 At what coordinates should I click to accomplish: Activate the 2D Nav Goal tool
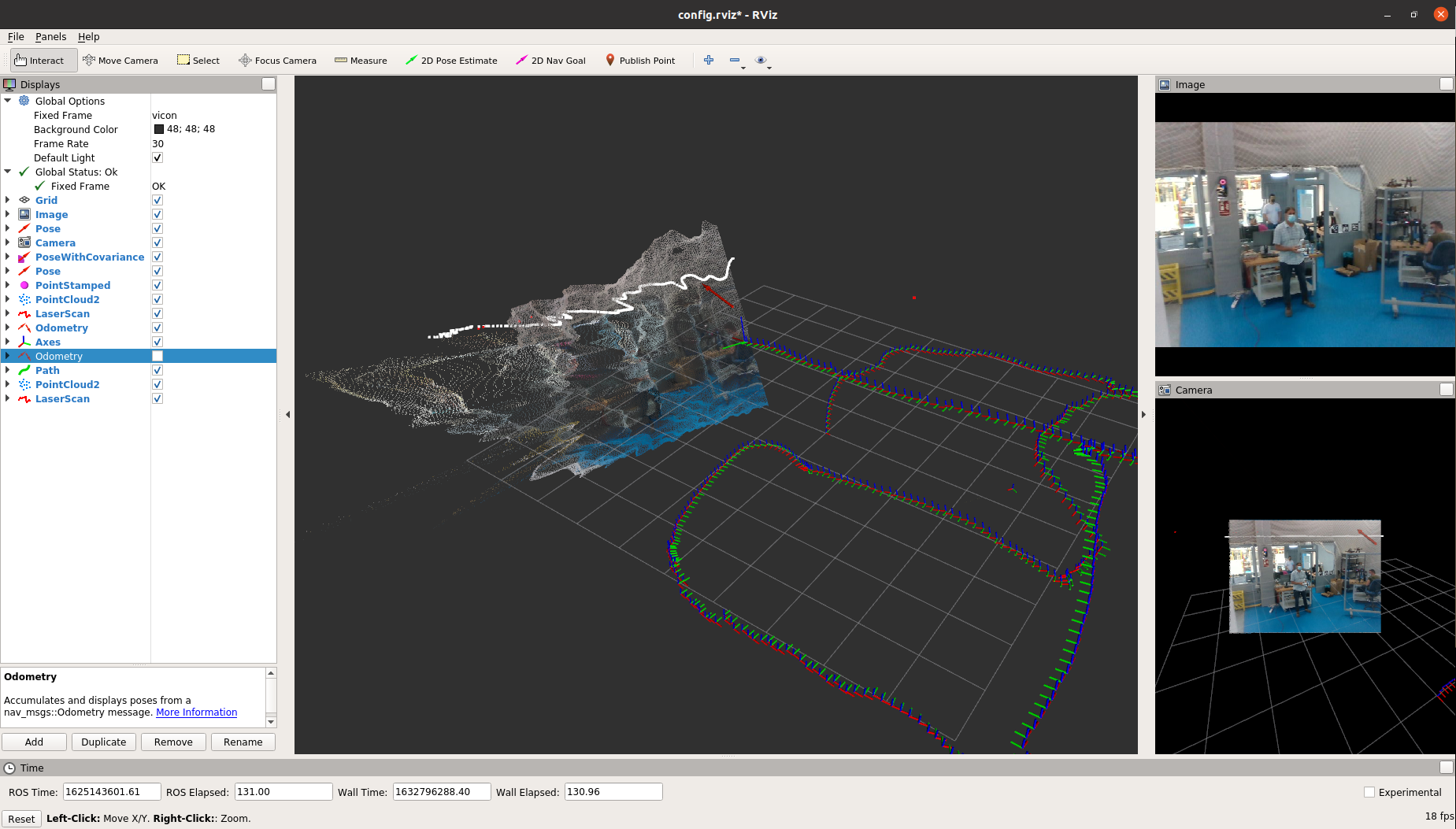click(550, 61)
